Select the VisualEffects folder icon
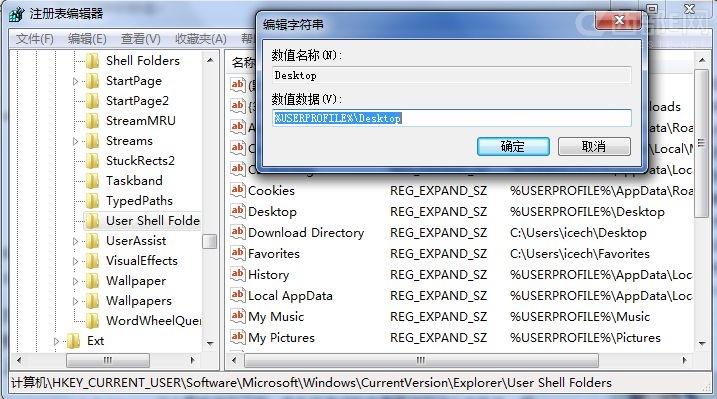 tap(92, 261)
